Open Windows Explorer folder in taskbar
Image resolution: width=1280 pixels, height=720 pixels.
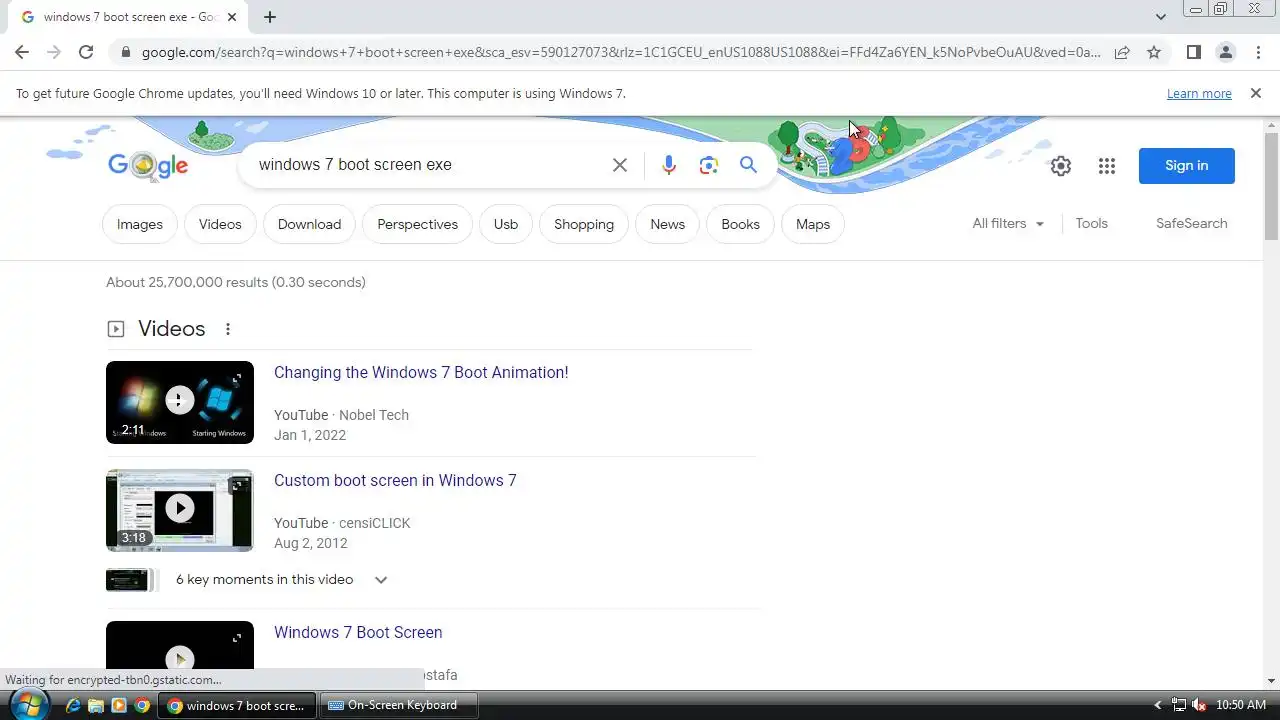click(96, 705)
